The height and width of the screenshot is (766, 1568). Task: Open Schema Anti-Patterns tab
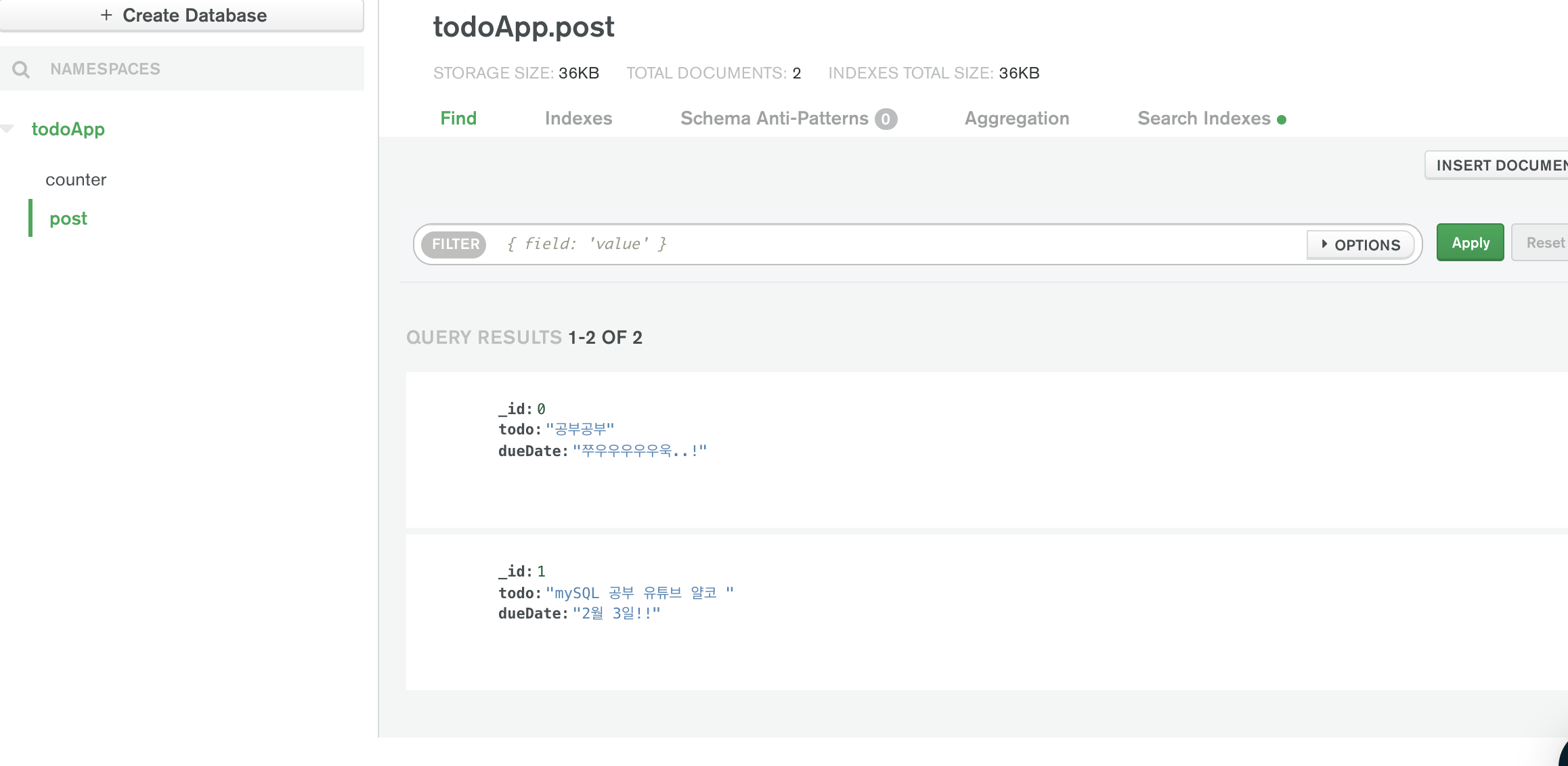pyautogui.click(x=774, y=118)
